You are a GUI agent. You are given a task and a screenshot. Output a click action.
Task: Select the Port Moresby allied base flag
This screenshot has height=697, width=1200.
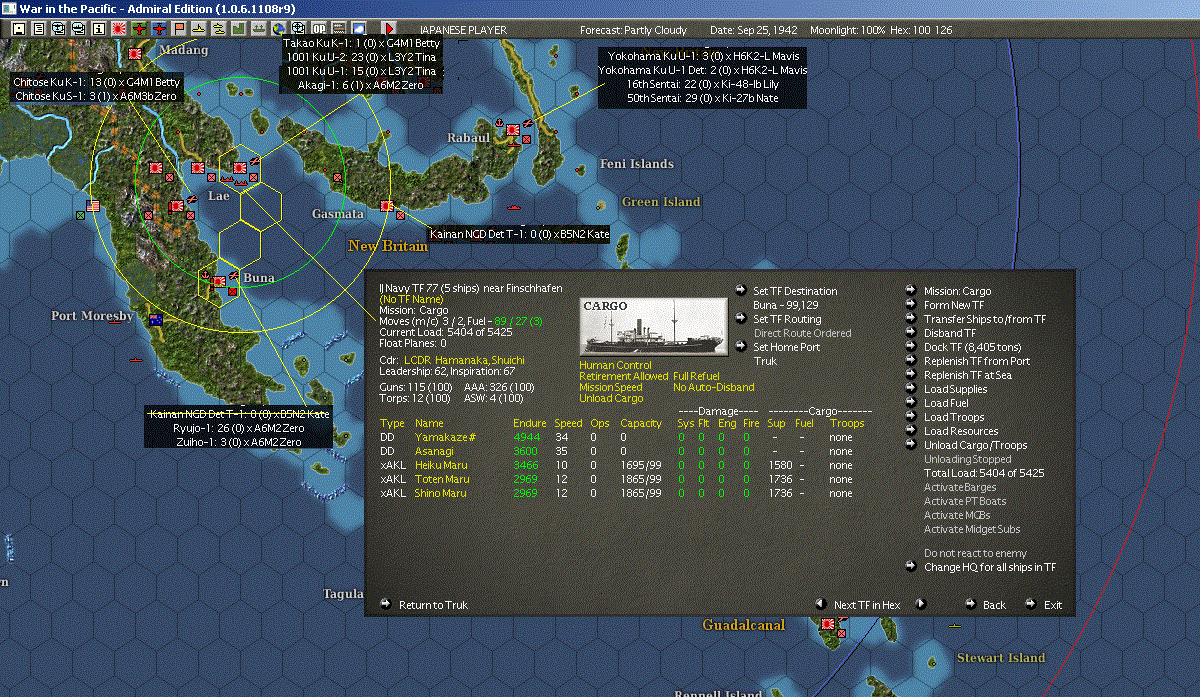pyautogui.click(x=155, y=320)
